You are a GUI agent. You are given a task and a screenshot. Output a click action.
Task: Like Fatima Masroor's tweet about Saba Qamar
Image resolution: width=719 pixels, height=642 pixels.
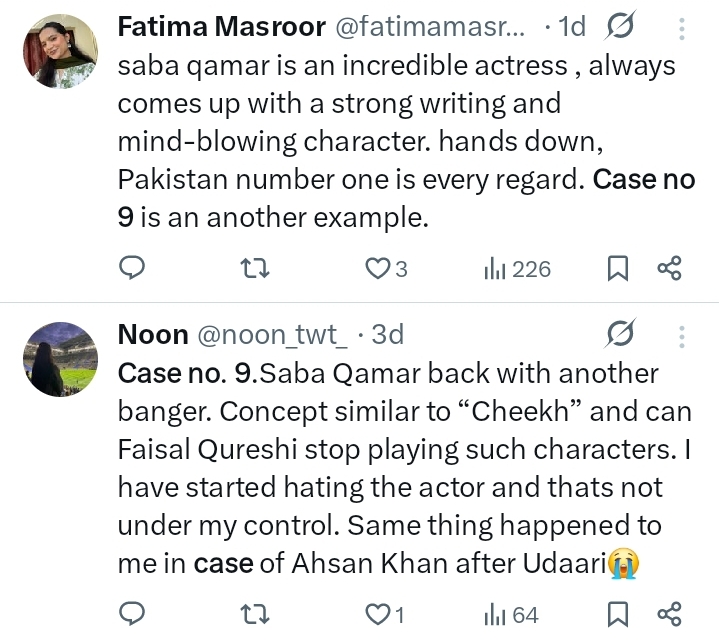(376, 268)
